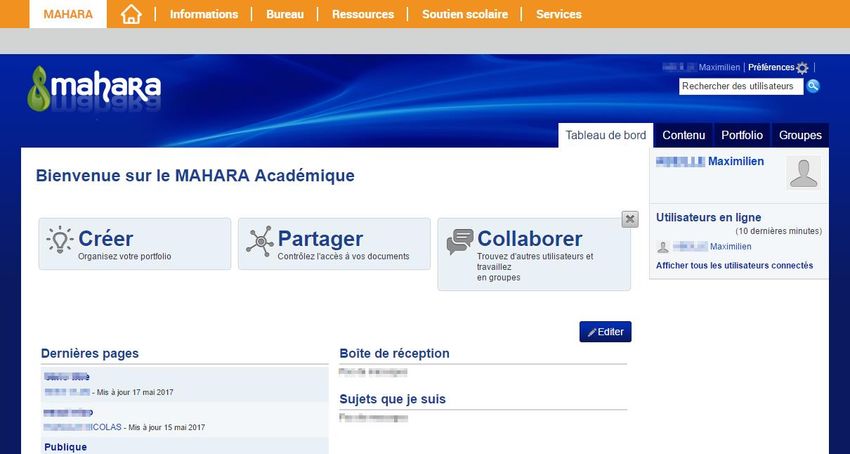Screen dimensions: 850x454
Task: Click Afficher tous les utilisateurs connectés link
Action: coord(734,266)
